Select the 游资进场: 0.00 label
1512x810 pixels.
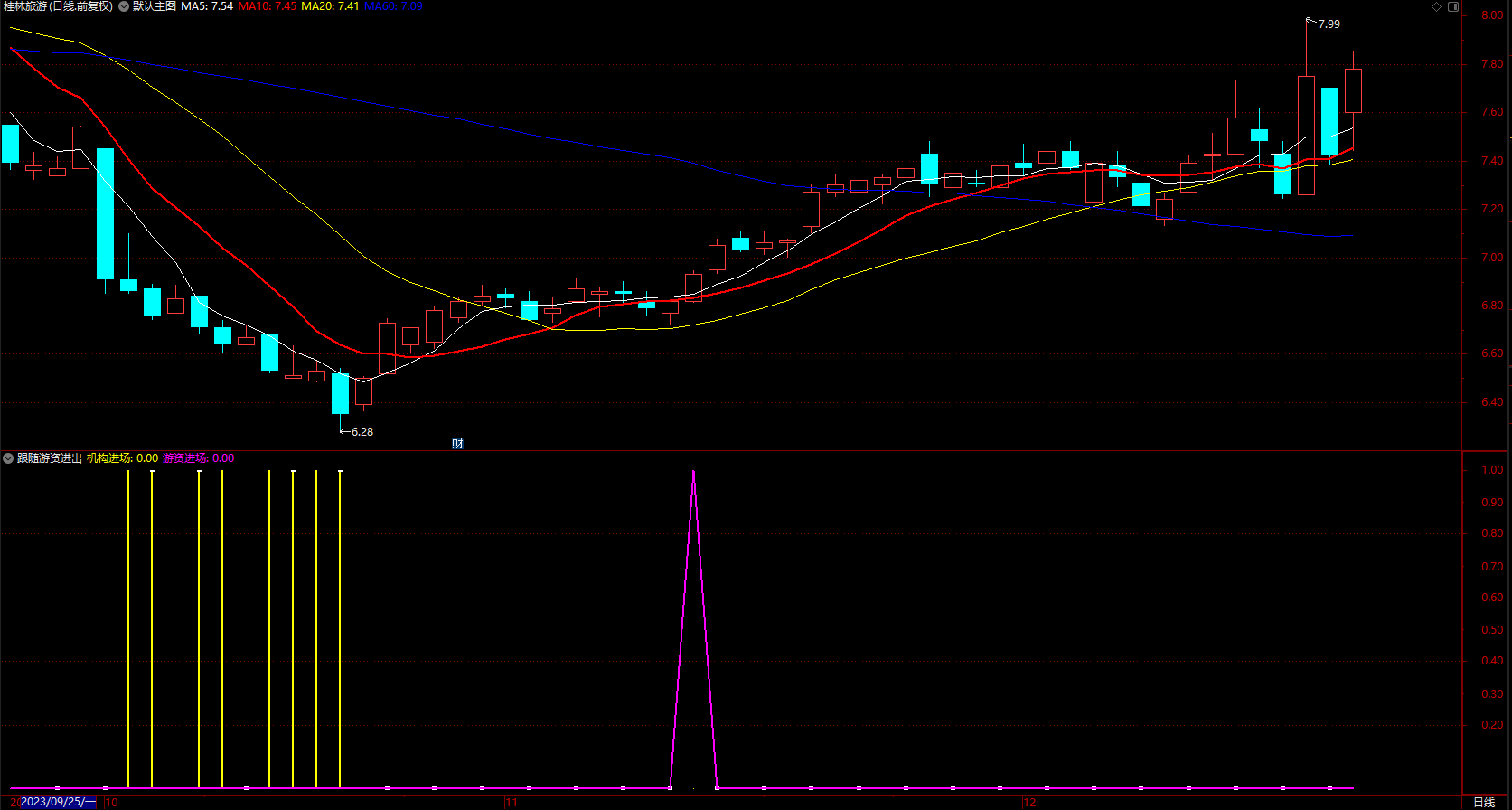(x=199, y=458)
